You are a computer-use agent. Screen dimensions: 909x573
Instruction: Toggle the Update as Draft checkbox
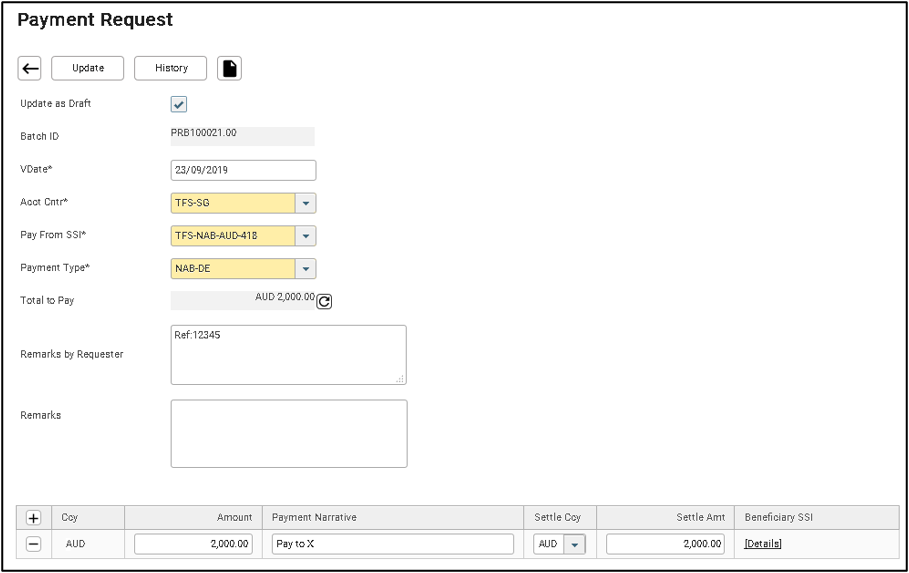point(179,104)
